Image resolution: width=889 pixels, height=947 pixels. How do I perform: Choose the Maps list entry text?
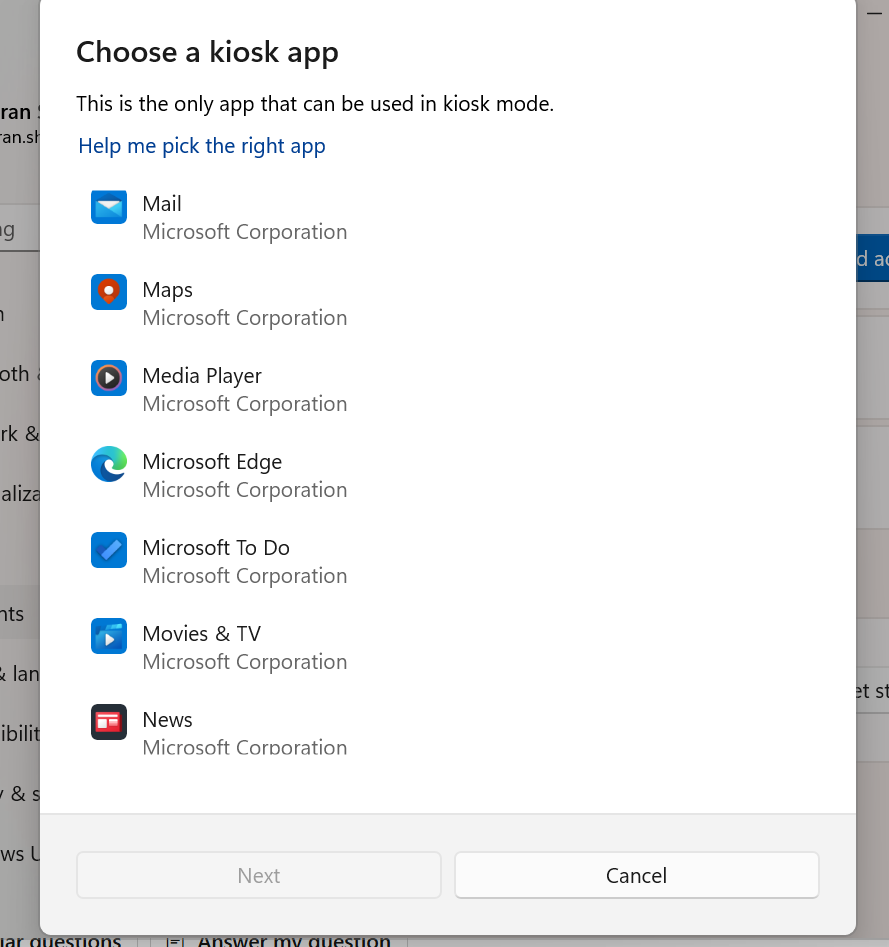point(167,290)
